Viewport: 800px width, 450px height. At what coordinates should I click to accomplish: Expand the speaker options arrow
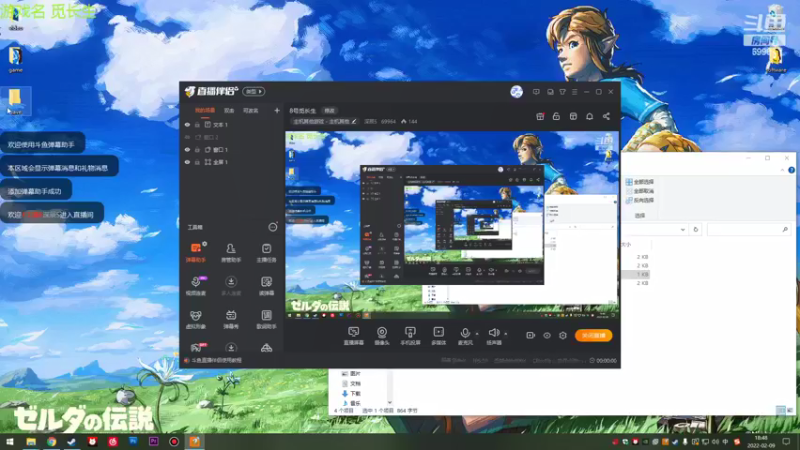506,334
